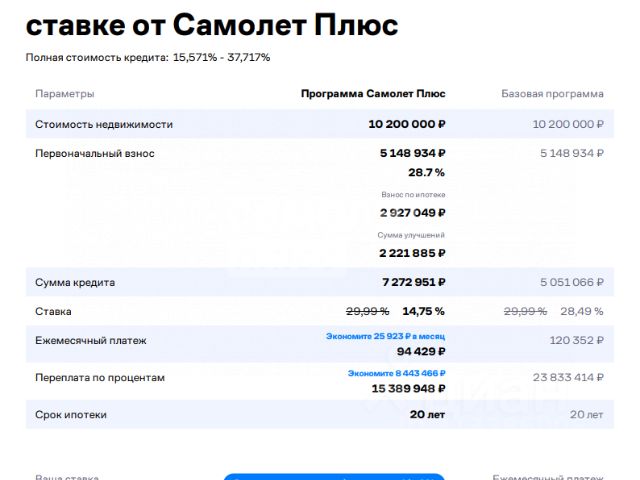The width and height of the screenshot is (640, 480).
Task: Click the Экономите 25 923 ₽ в месяц text
Action: point(385,336)
